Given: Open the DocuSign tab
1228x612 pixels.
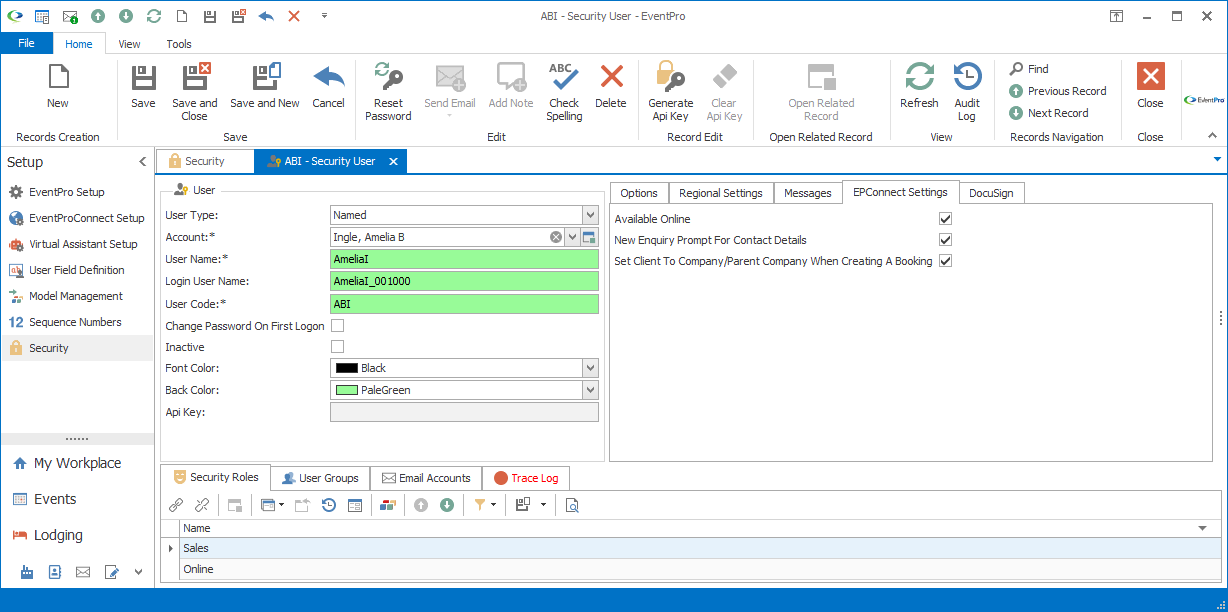Looking at the screenshot, I should 991,193.
